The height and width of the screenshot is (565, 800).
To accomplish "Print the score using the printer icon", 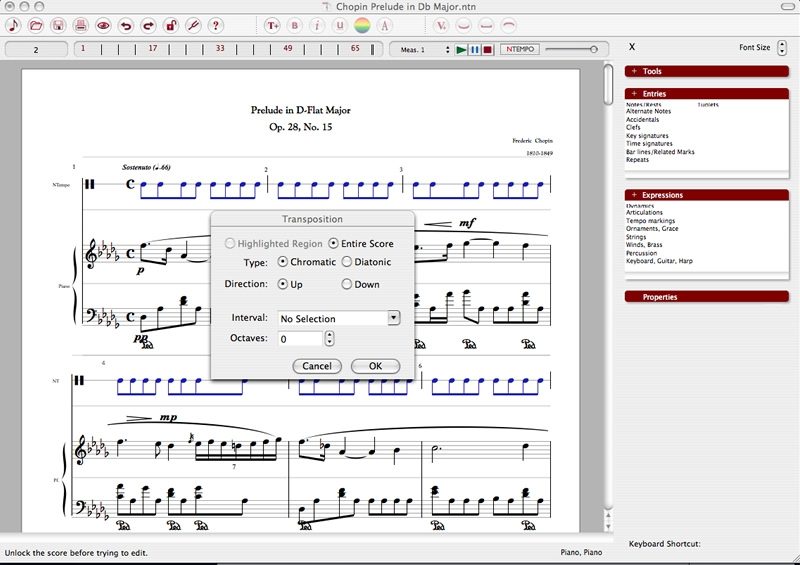I will click(81, 26).
